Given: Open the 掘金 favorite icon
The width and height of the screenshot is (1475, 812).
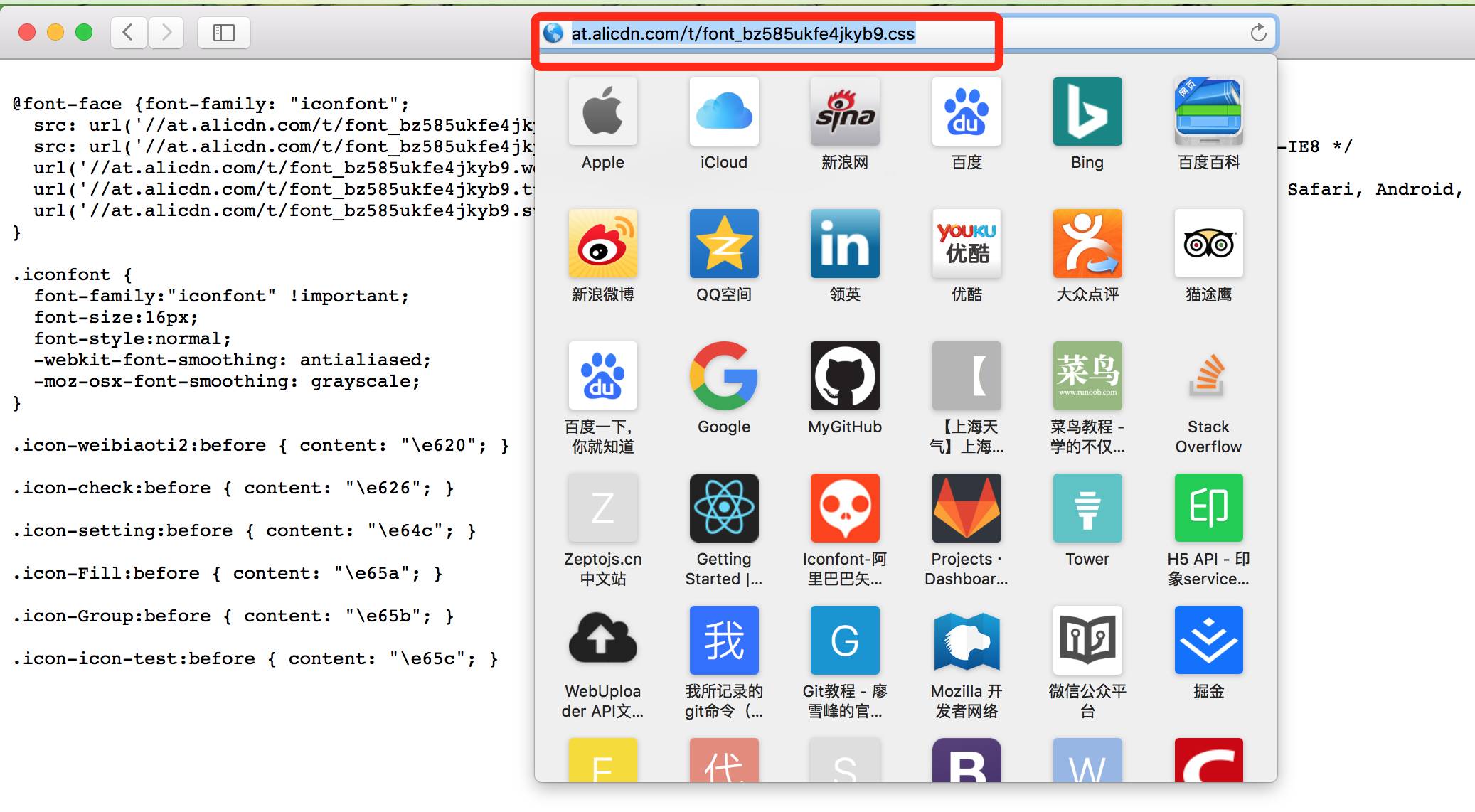Looking at the screenshot, I should point(1208,641).
